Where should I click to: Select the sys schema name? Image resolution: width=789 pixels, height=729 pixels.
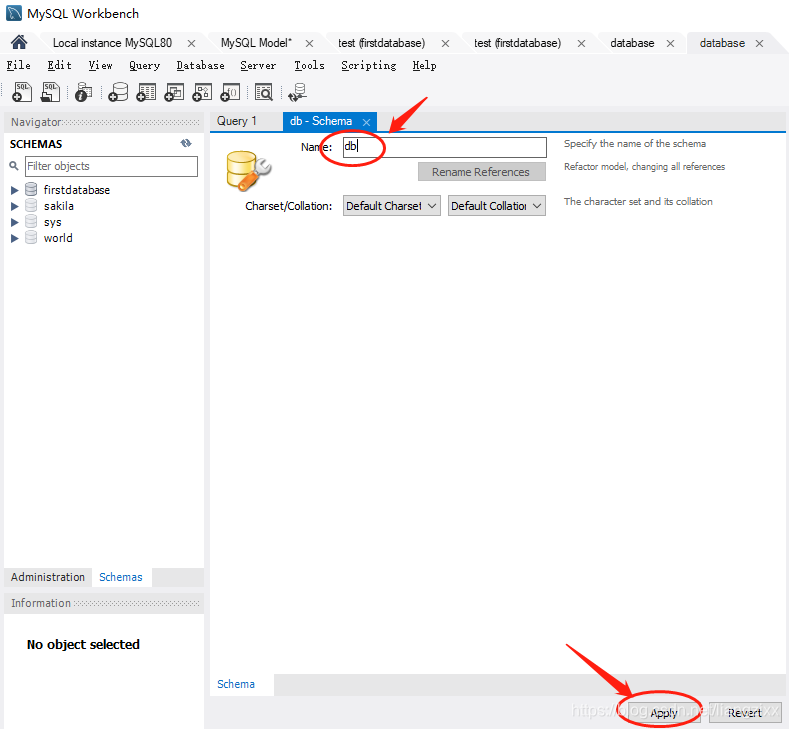tap(52, 222)
